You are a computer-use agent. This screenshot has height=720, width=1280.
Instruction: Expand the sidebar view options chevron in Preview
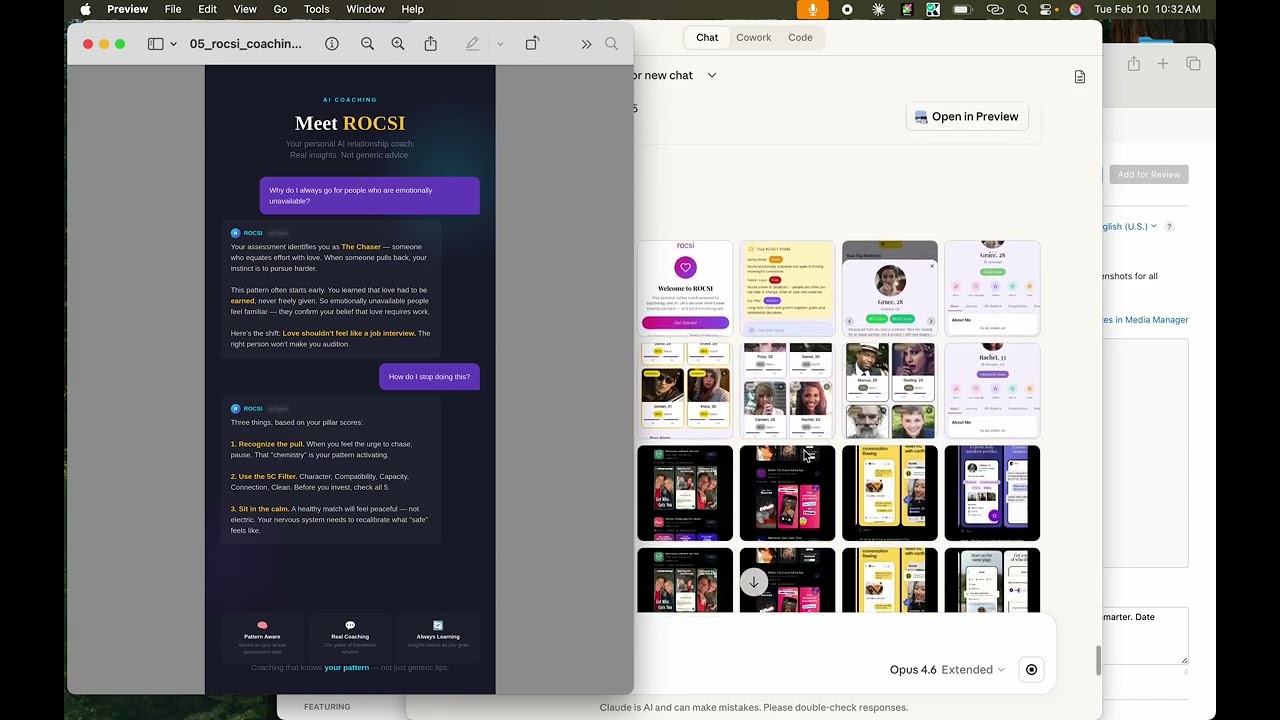(174, 44)
